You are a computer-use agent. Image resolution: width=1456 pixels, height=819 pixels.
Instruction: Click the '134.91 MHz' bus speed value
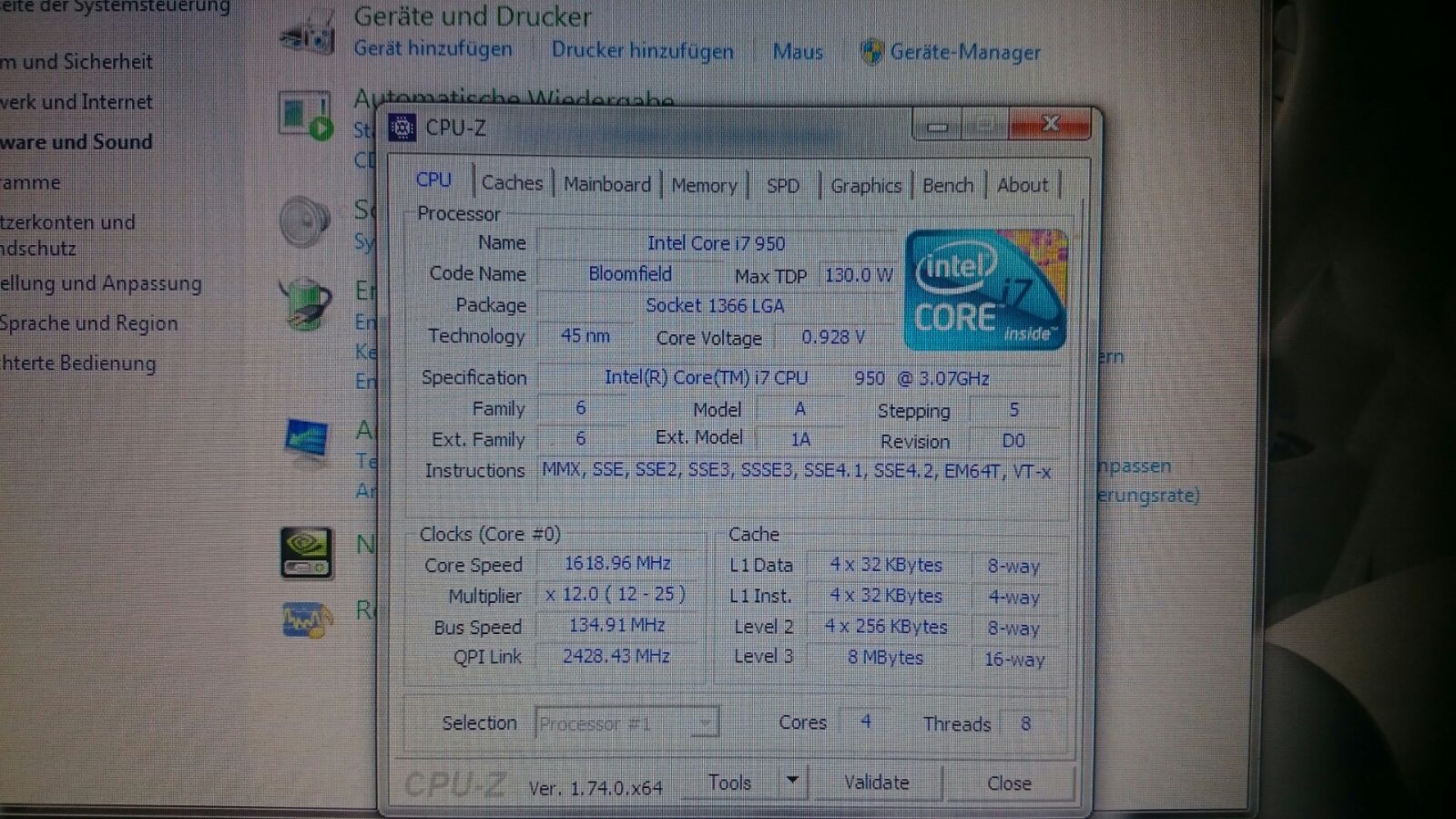tap(617, 625)
